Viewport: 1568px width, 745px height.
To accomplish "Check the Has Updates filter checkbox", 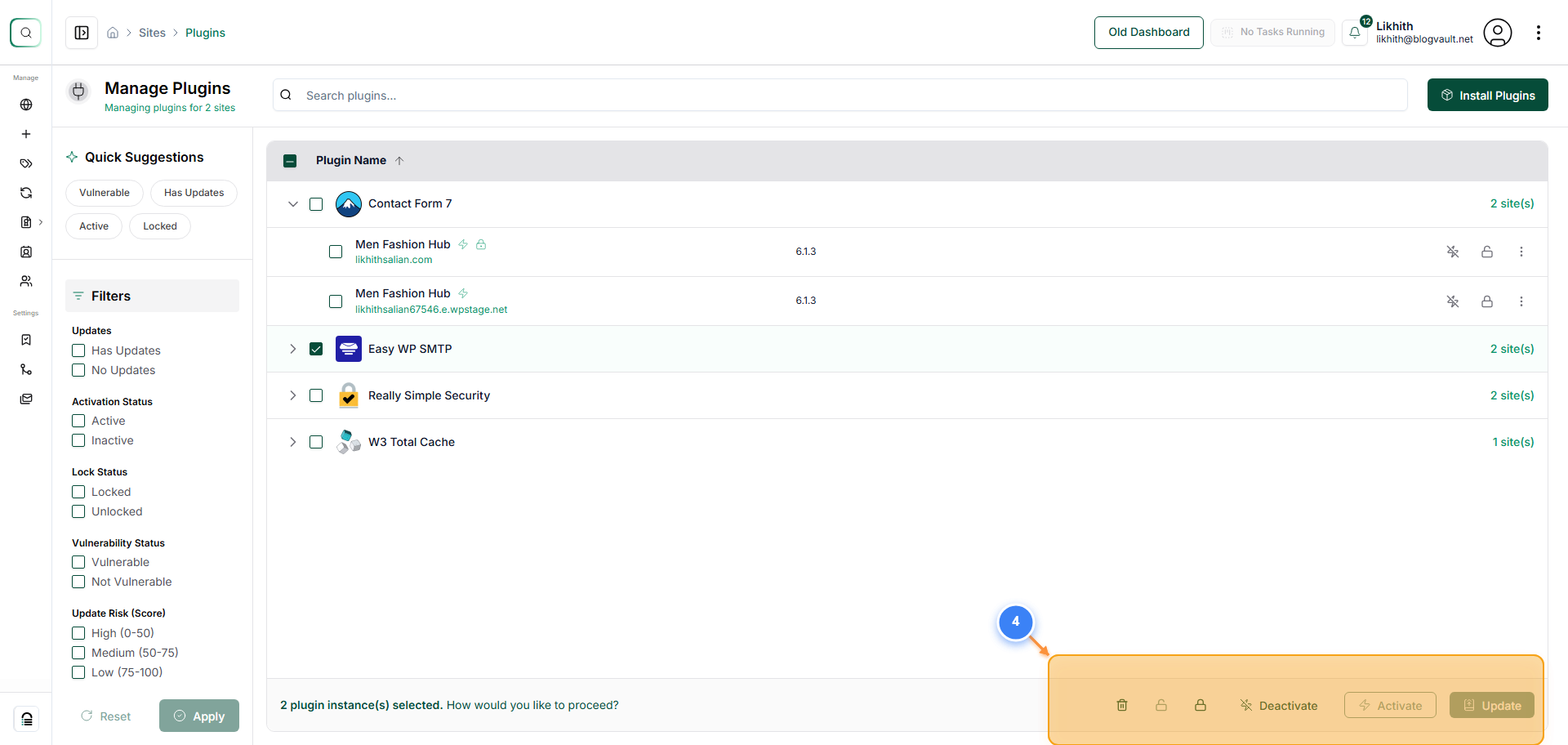I will click(x=78, y=350).
